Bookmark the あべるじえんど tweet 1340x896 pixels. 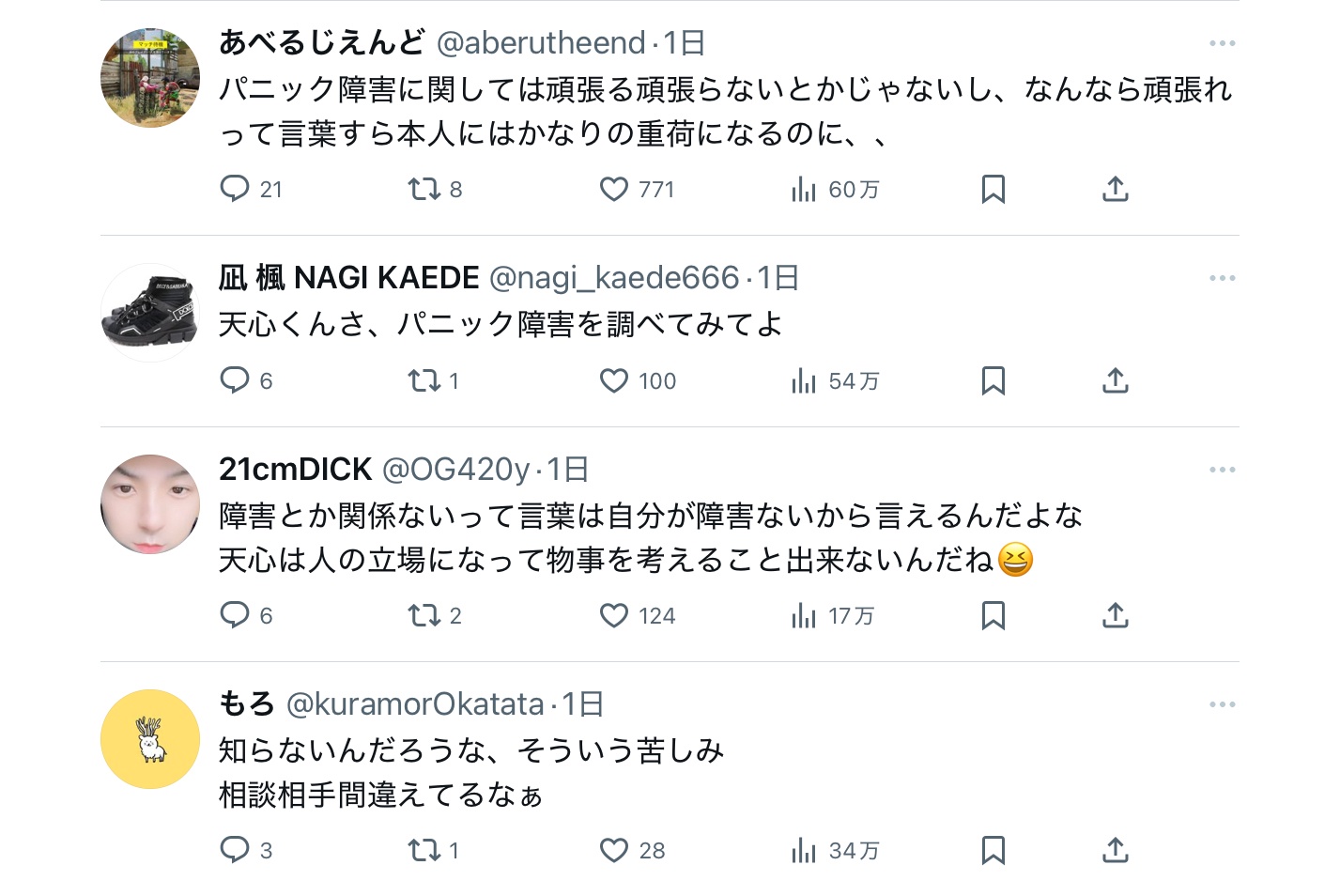point(993,189)
